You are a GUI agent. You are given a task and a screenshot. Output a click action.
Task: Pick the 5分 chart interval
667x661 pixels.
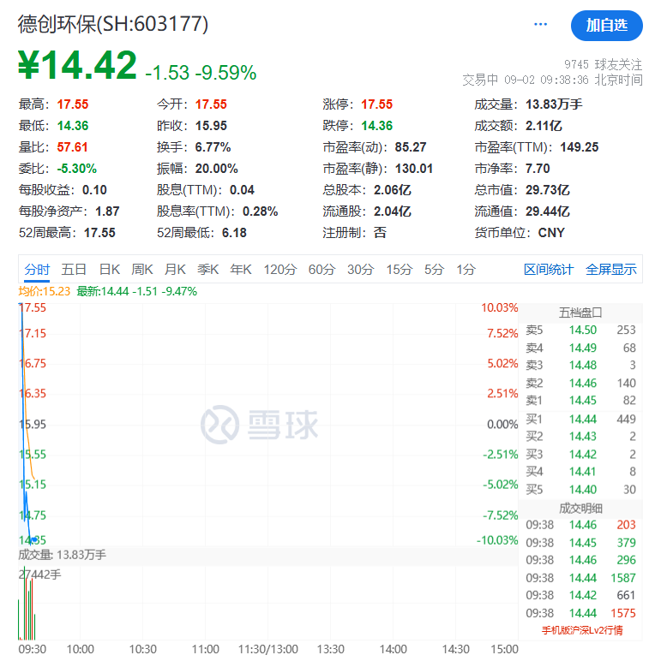[434, 269]
